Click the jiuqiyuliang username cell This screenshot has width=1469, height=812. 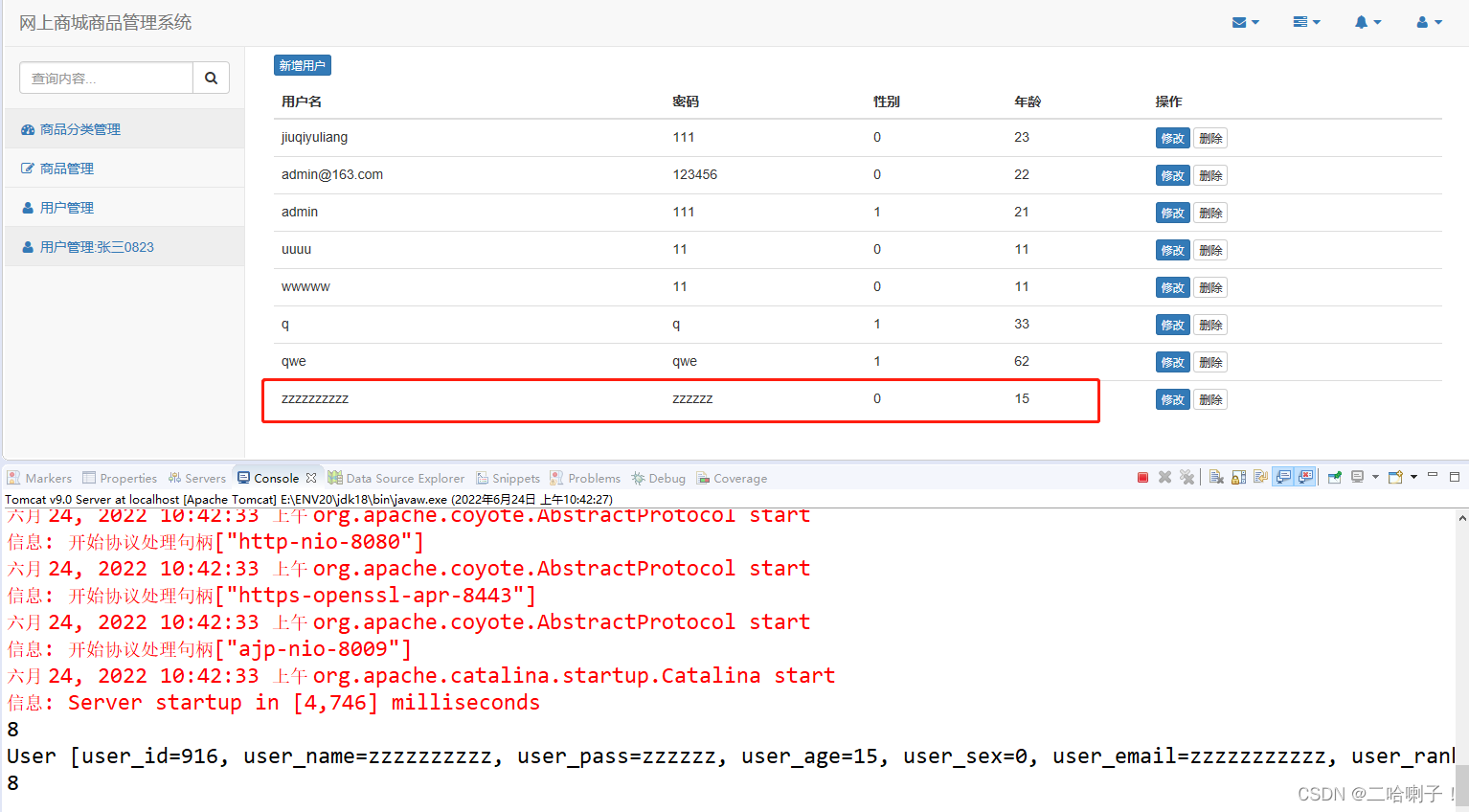pyautogui.click(x=314, y=137)
